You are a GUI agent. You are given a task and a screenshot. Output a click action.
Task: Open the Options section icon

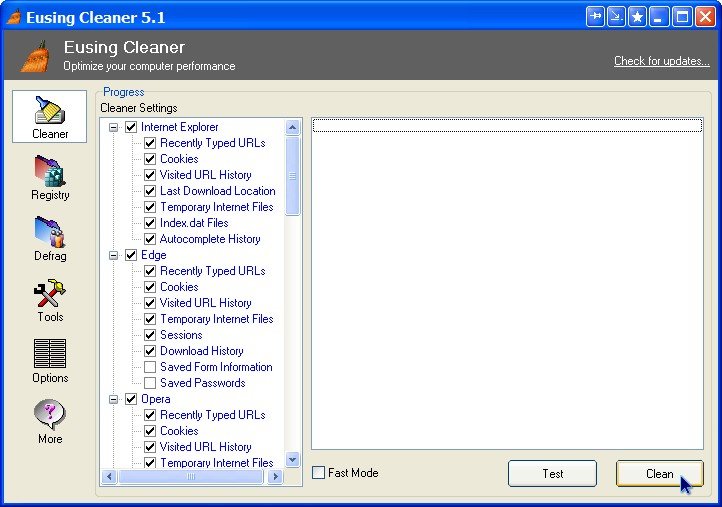click(x=50, y=353)
